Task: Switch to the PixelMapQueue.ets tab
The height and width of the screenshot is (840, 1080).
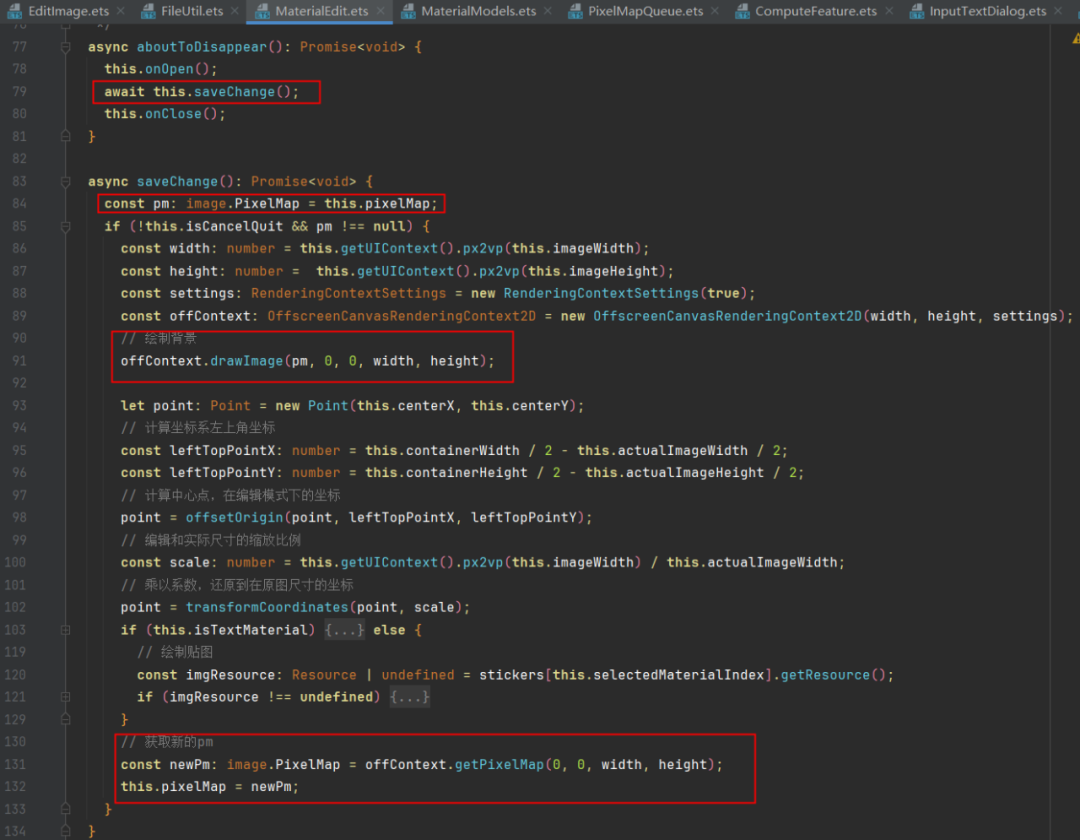Action: (x=645, y=11)
